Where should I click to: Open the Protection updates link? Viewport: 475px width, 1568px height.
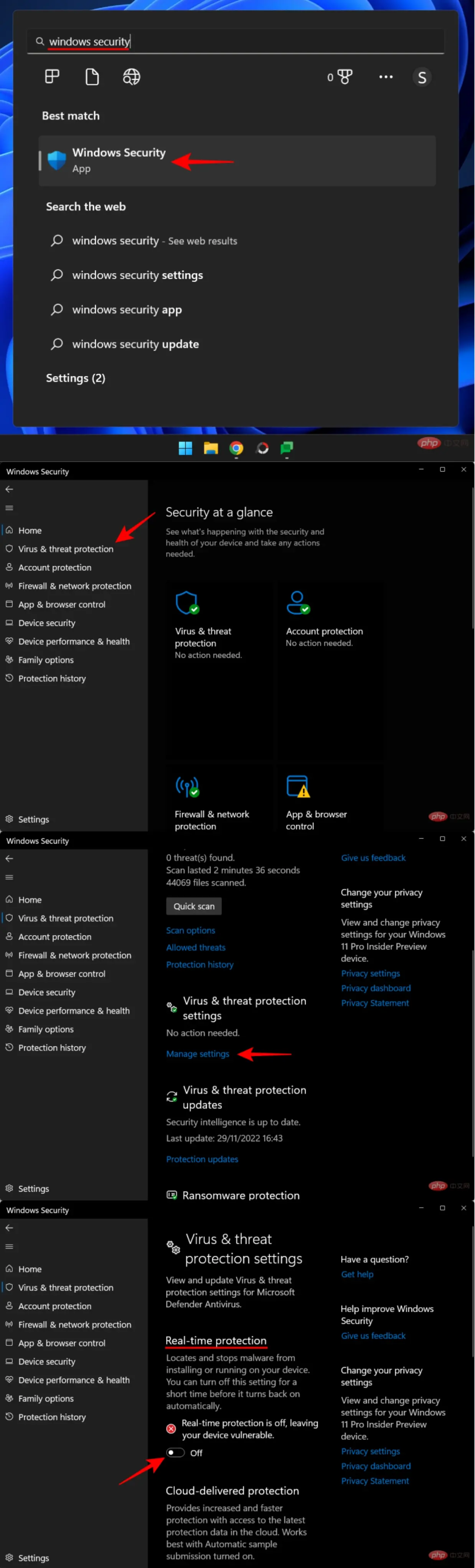click(x=202, y=1159)
